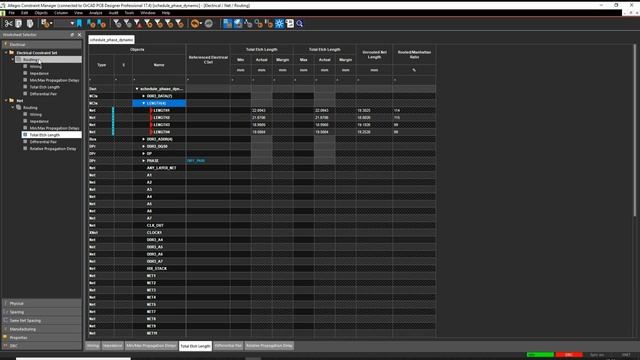Click the filter funnel icon with red triangle

coord(138,24)
